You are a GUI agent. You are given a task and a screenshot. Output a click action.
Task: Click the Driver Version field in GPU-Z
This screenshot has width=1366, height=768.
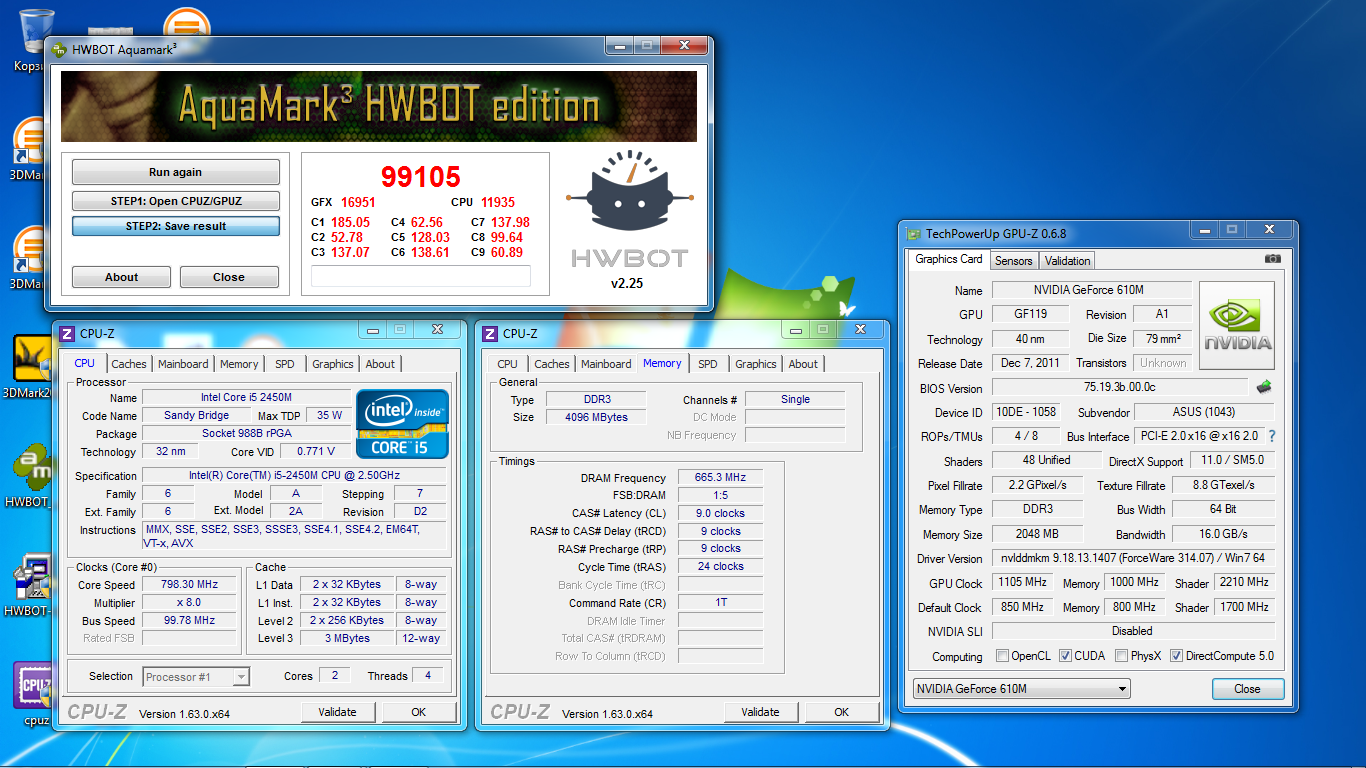click(x=1133, y=558)
